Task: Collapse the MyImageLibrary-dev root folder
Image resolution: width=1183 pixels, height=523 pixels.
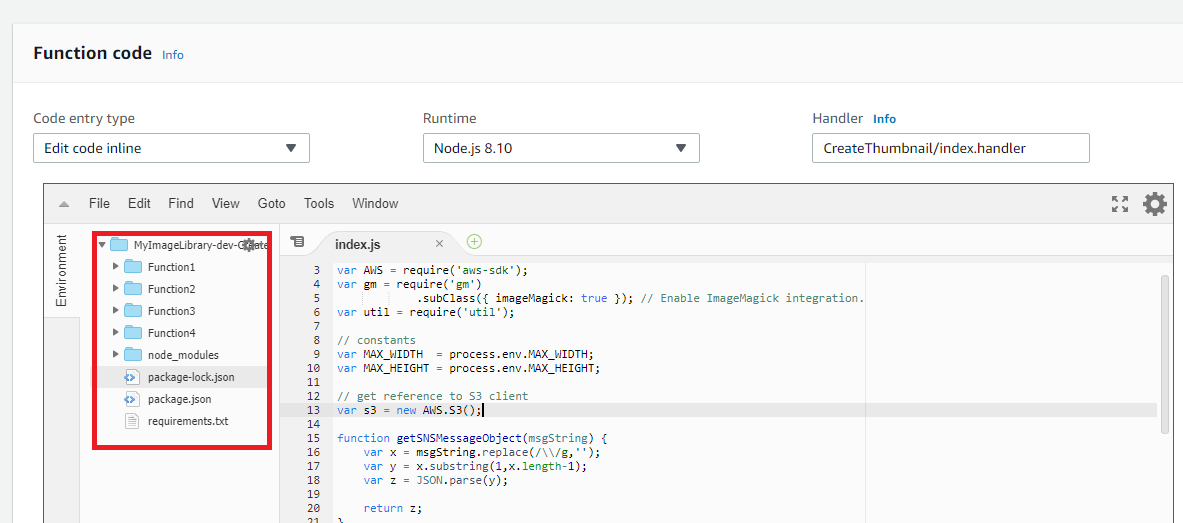Action: click(102, 245)
